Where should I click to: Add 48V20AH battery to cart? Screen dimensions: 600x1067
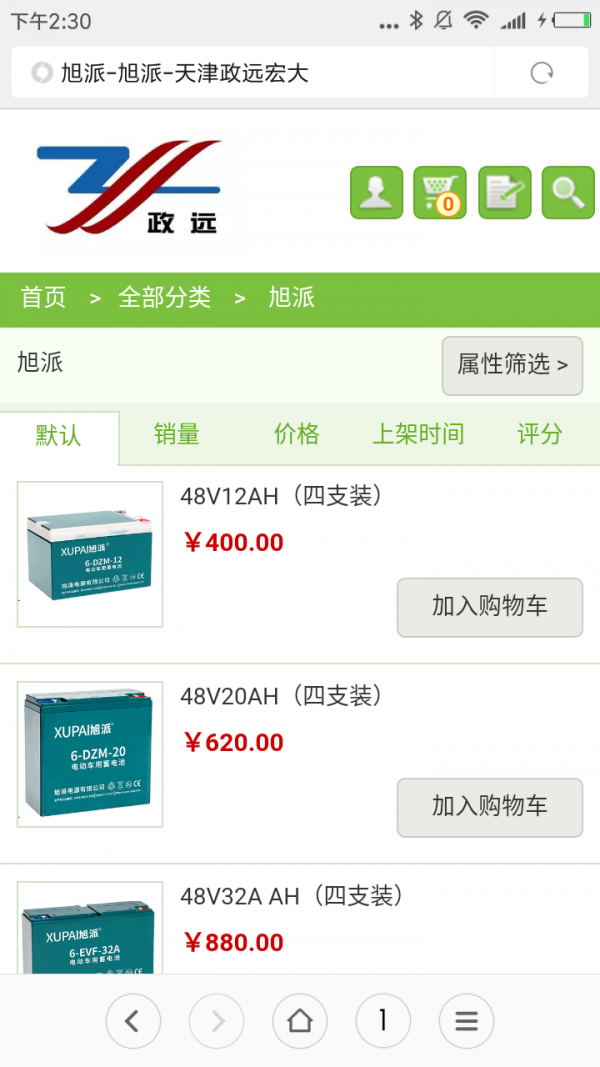coord(490,807)
